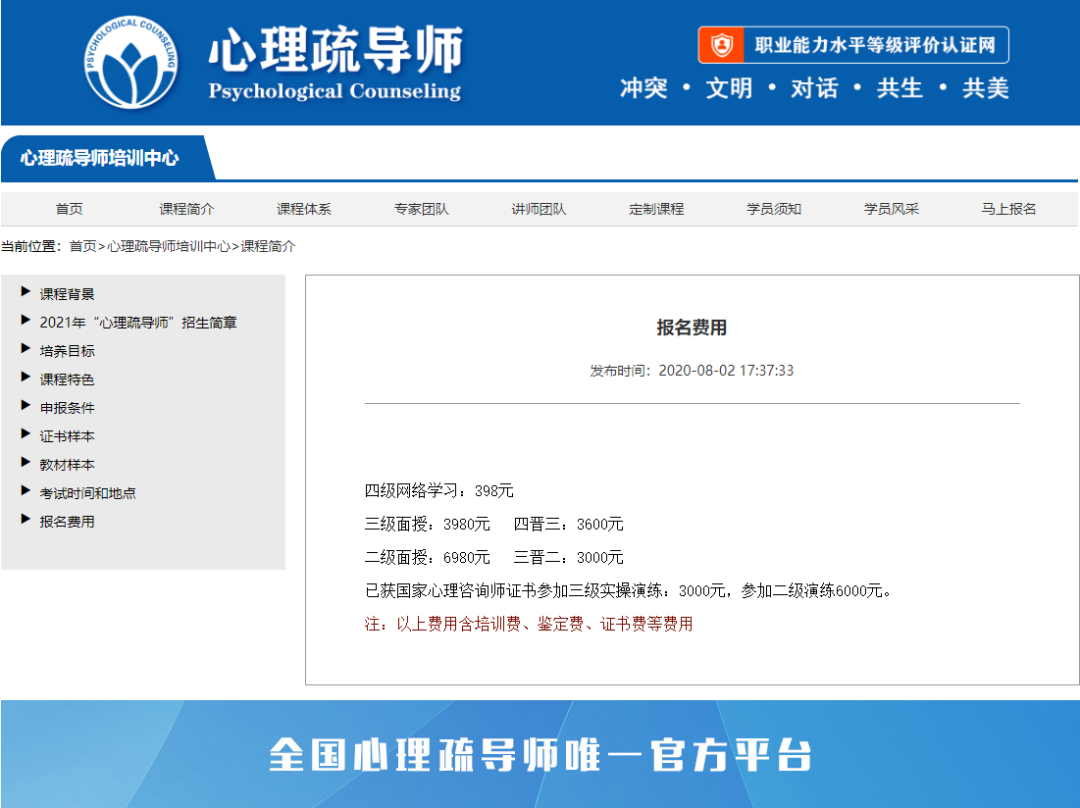Image resolution: width=1080 pixels, height=808 pixels.
Task: Open 讲师团队 menu item
Action: click(x=539, y=209)
